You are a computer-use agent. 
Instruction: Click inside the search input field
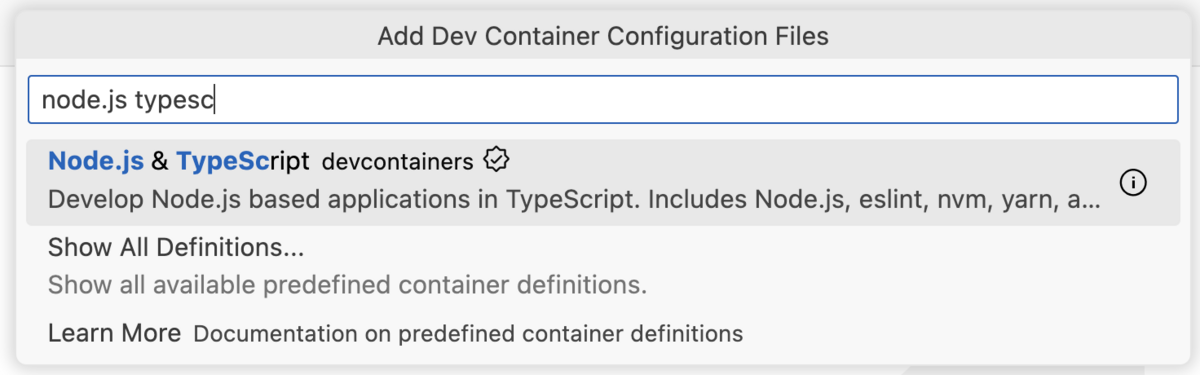pos(603,100)
